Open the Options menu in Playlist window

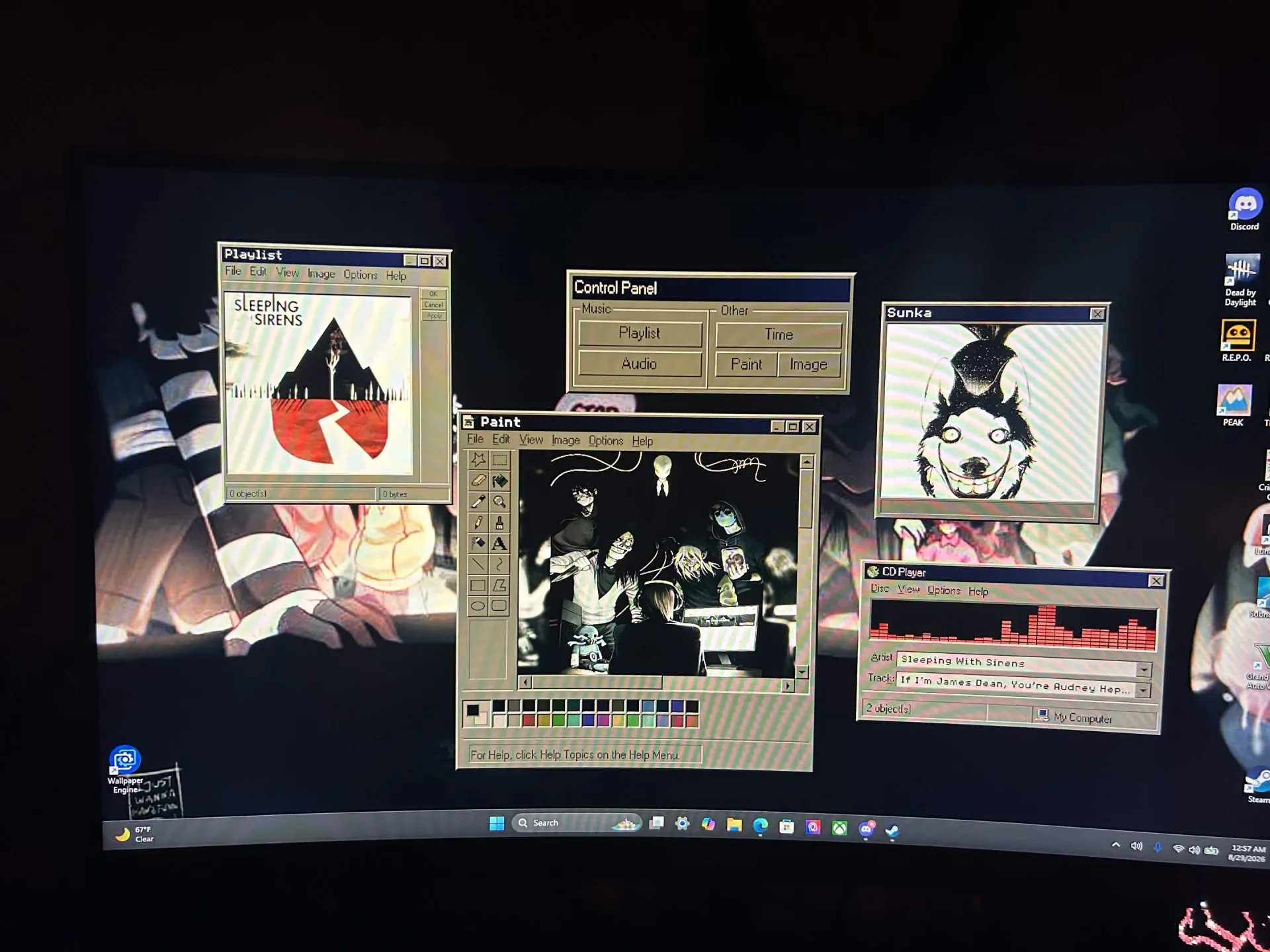click(360, 274)
